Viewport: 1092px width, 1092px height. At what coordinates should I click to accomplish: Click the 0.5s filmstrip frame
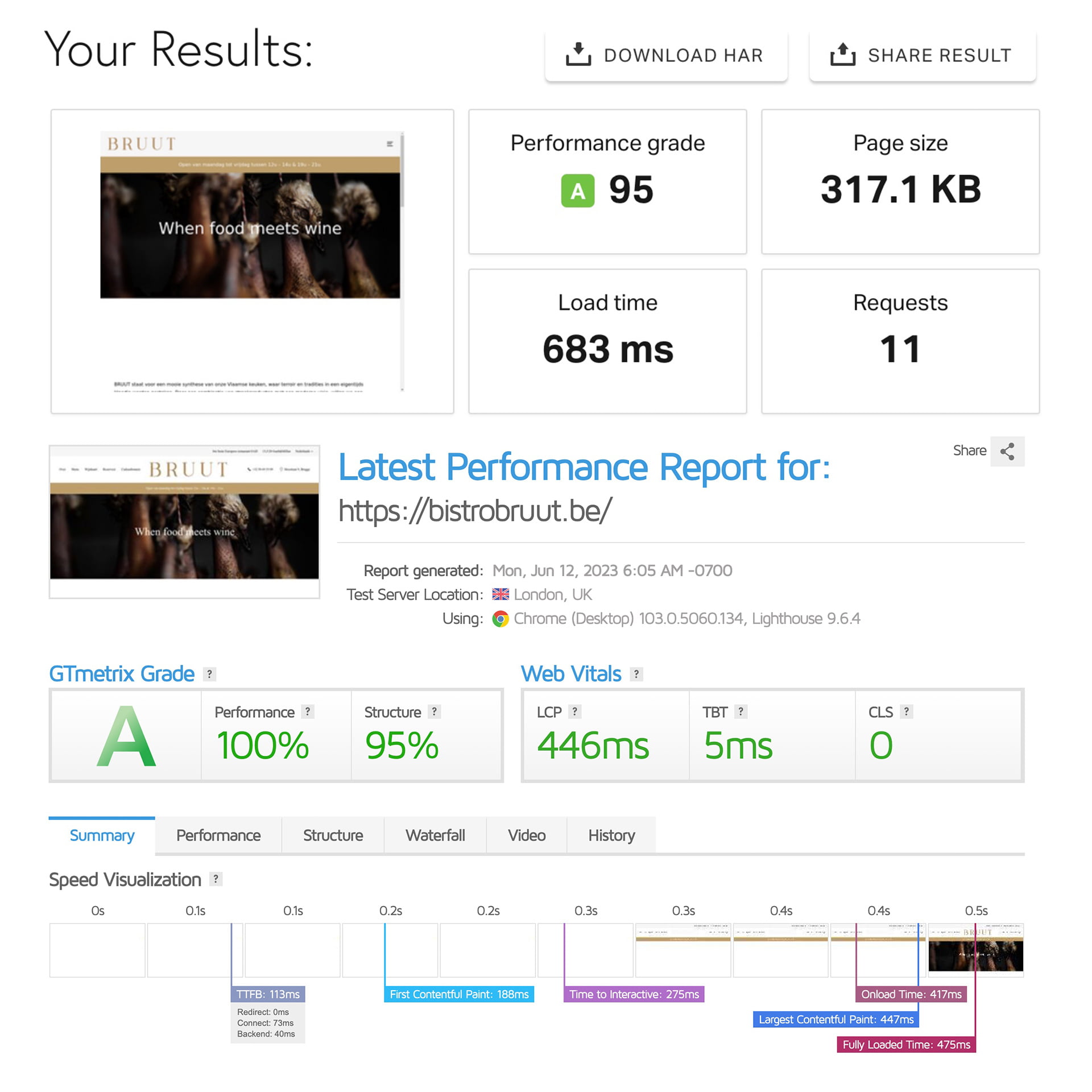[x=976, y=950]
